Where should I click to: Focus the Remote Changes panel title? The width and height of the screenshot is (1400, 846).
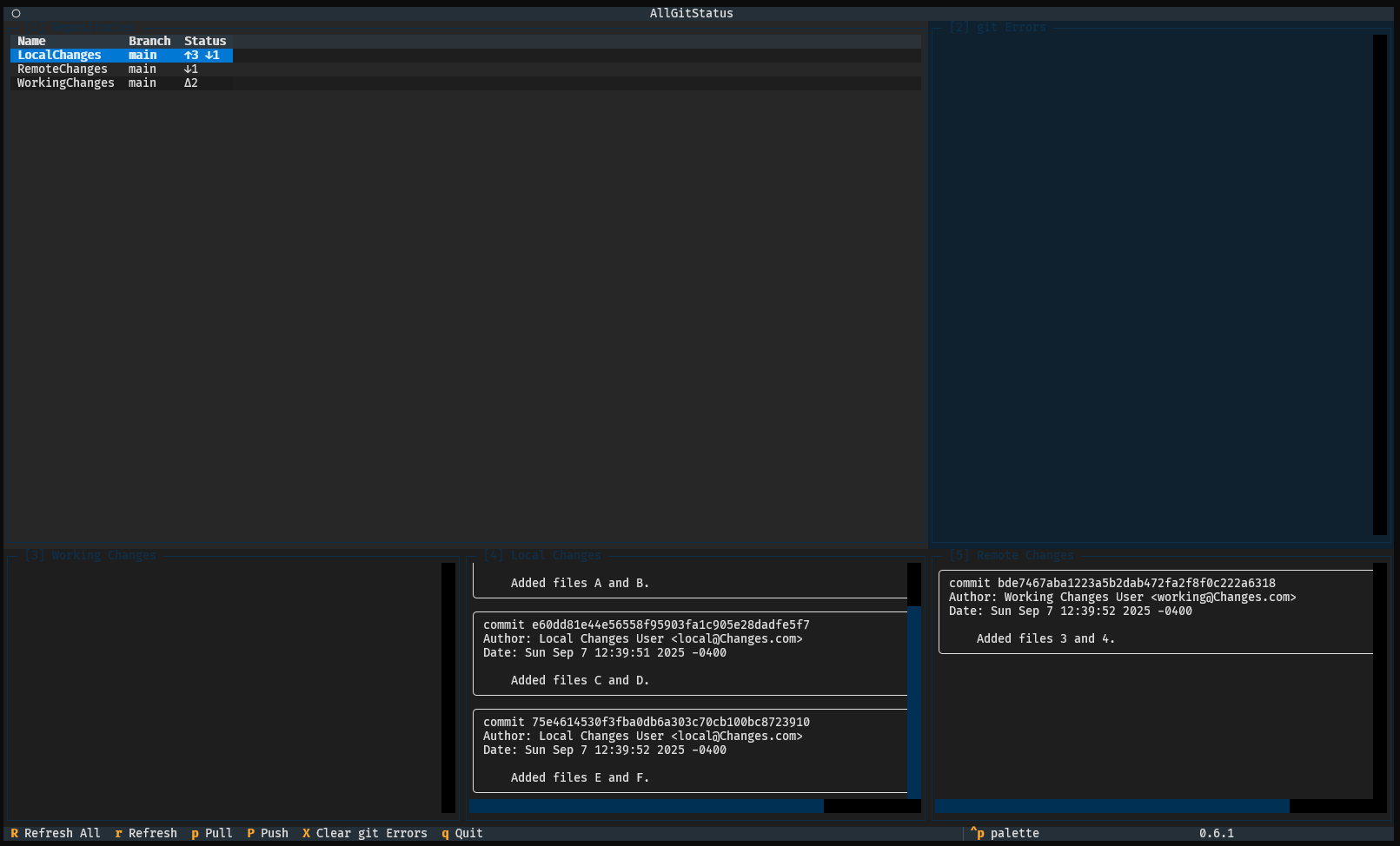coord(1012,555)
